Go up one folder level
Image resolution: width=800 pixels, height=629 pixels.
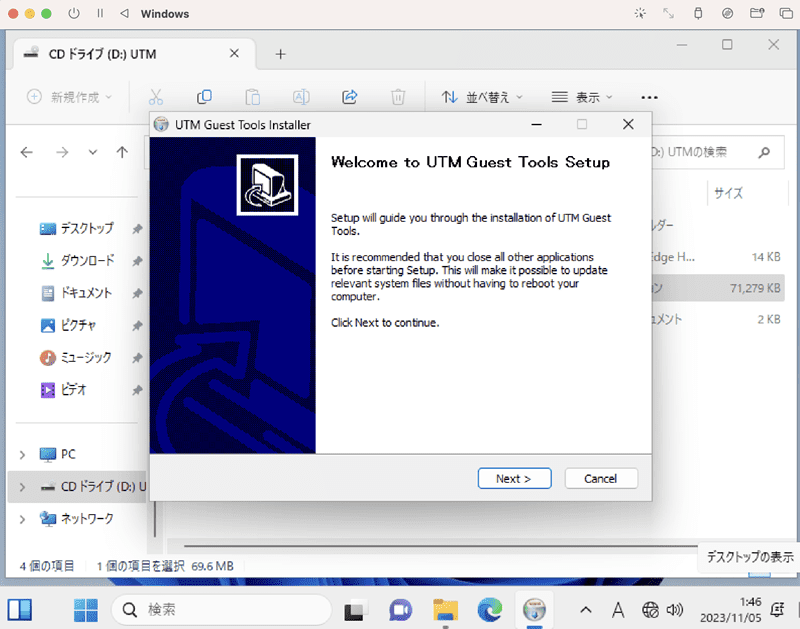click(x=122, y=152)
